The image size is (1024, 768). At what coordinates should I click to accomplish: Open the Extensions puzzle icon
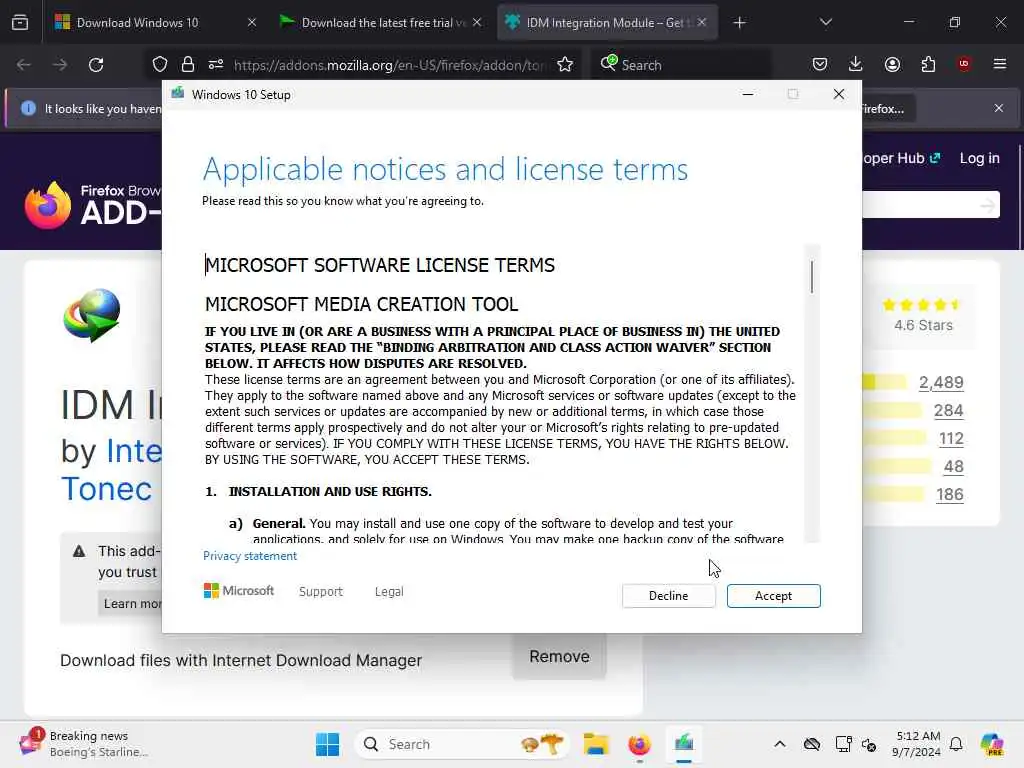(x=928, y=64)
